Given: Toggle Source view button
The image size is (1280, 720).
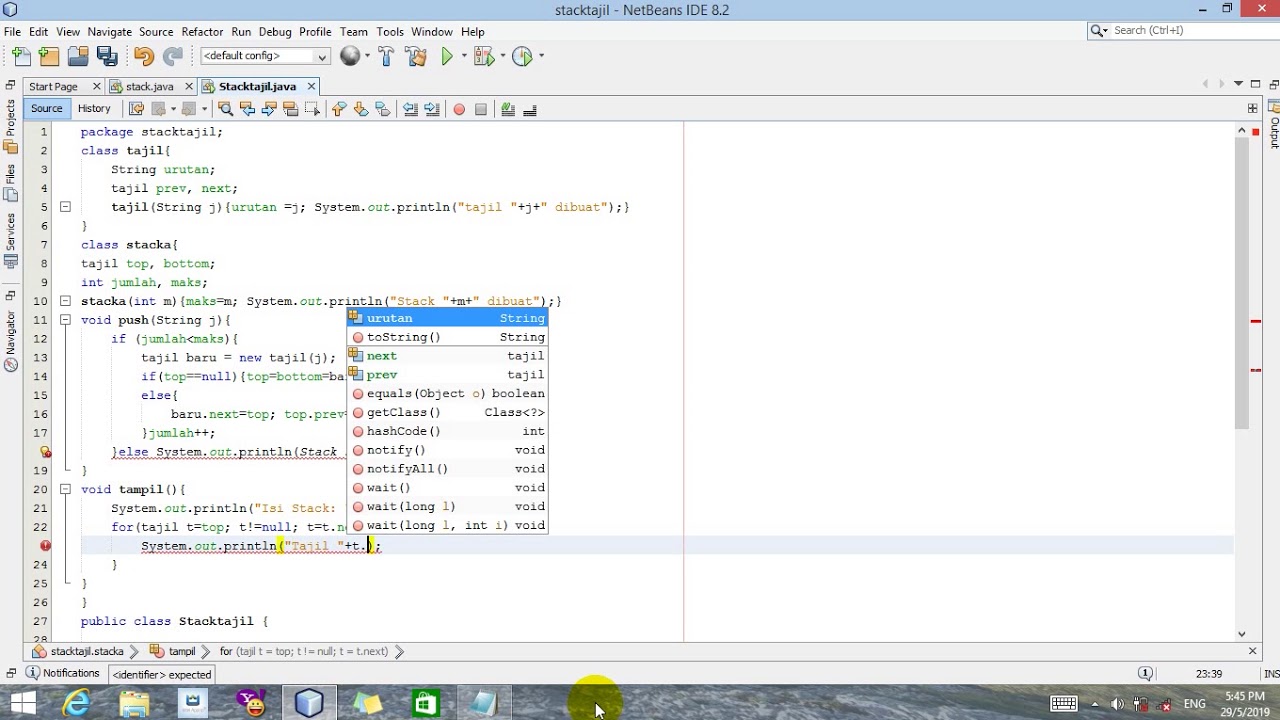Looking at the screenshot, I should pyautogui.click(x=46, y=108).
